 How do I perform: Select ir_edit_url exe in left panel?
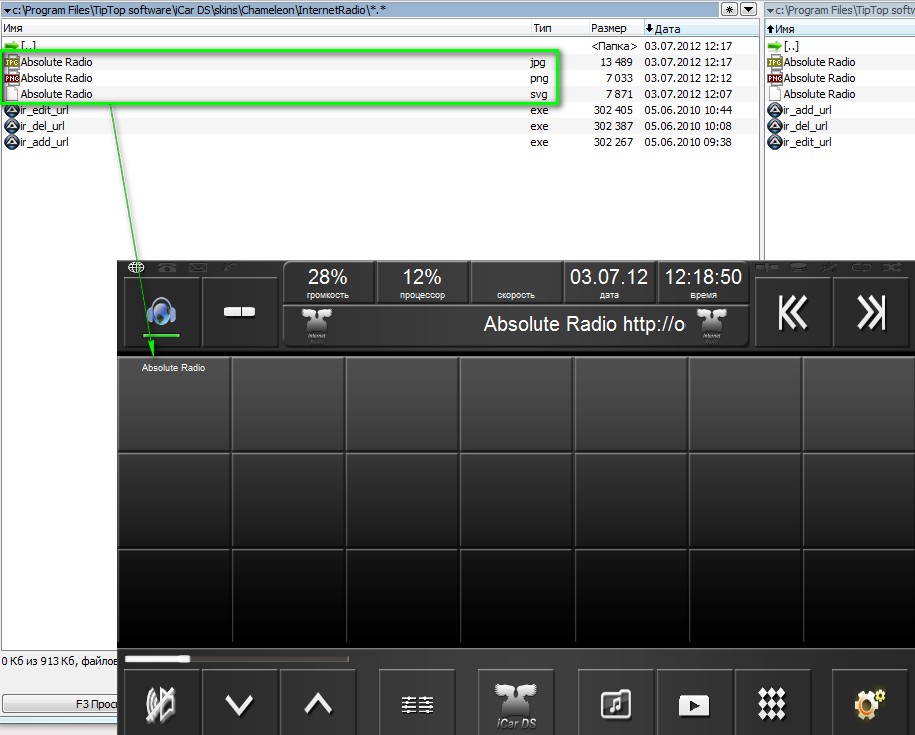click(379, 110)
